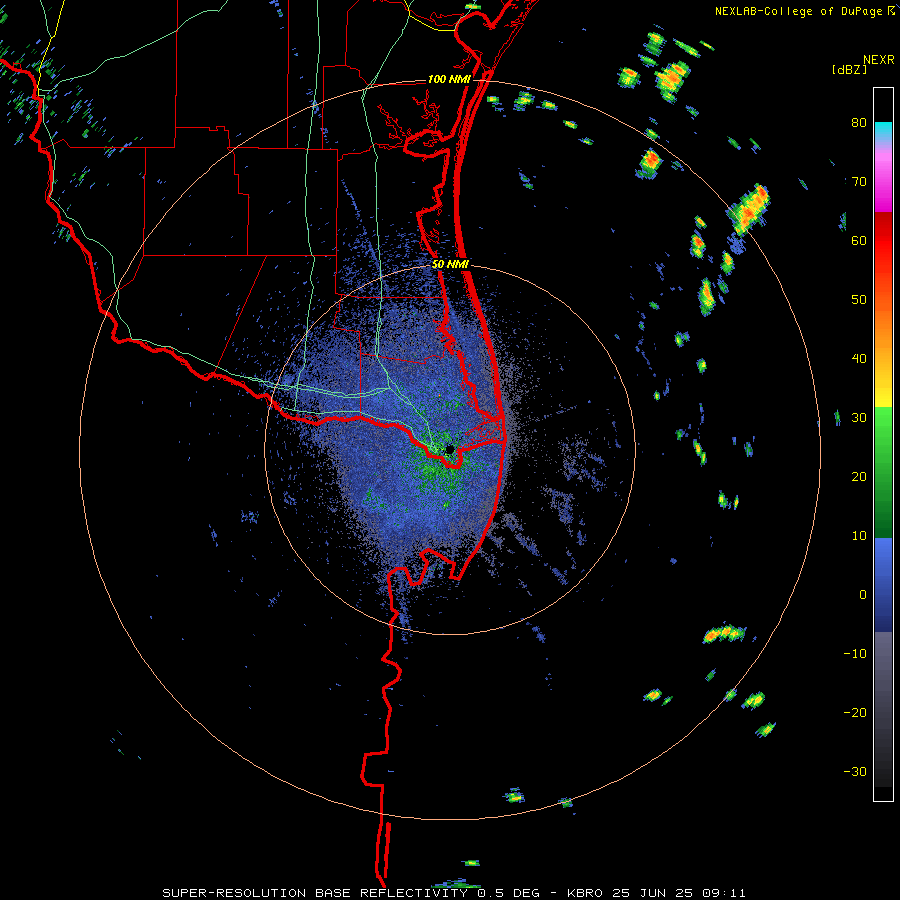The width and height of the screenshot is (900, 900).
Task: Click the 30 dBZ scale value
Action: pyautogui.click(x=859, y=418)
